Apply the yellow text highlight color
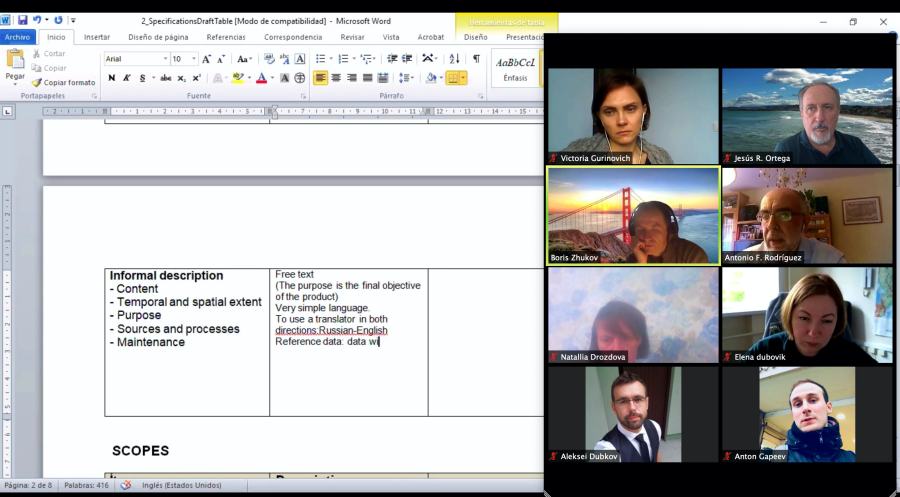The height and width of the screenshot is (497, 900). coord(237,78)
